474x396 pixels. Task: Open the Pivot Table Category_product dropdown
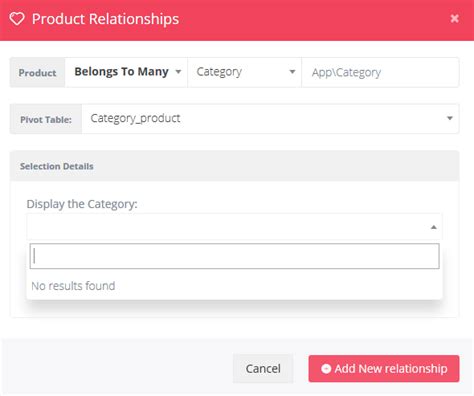coord(270,119)
